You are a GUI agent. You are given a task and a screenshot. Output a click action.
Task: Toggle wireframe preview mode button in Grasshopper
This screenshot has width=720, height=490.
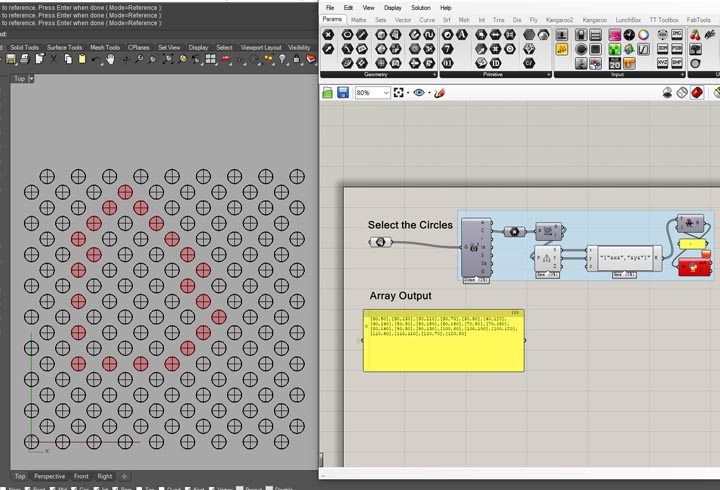point(682,93)
